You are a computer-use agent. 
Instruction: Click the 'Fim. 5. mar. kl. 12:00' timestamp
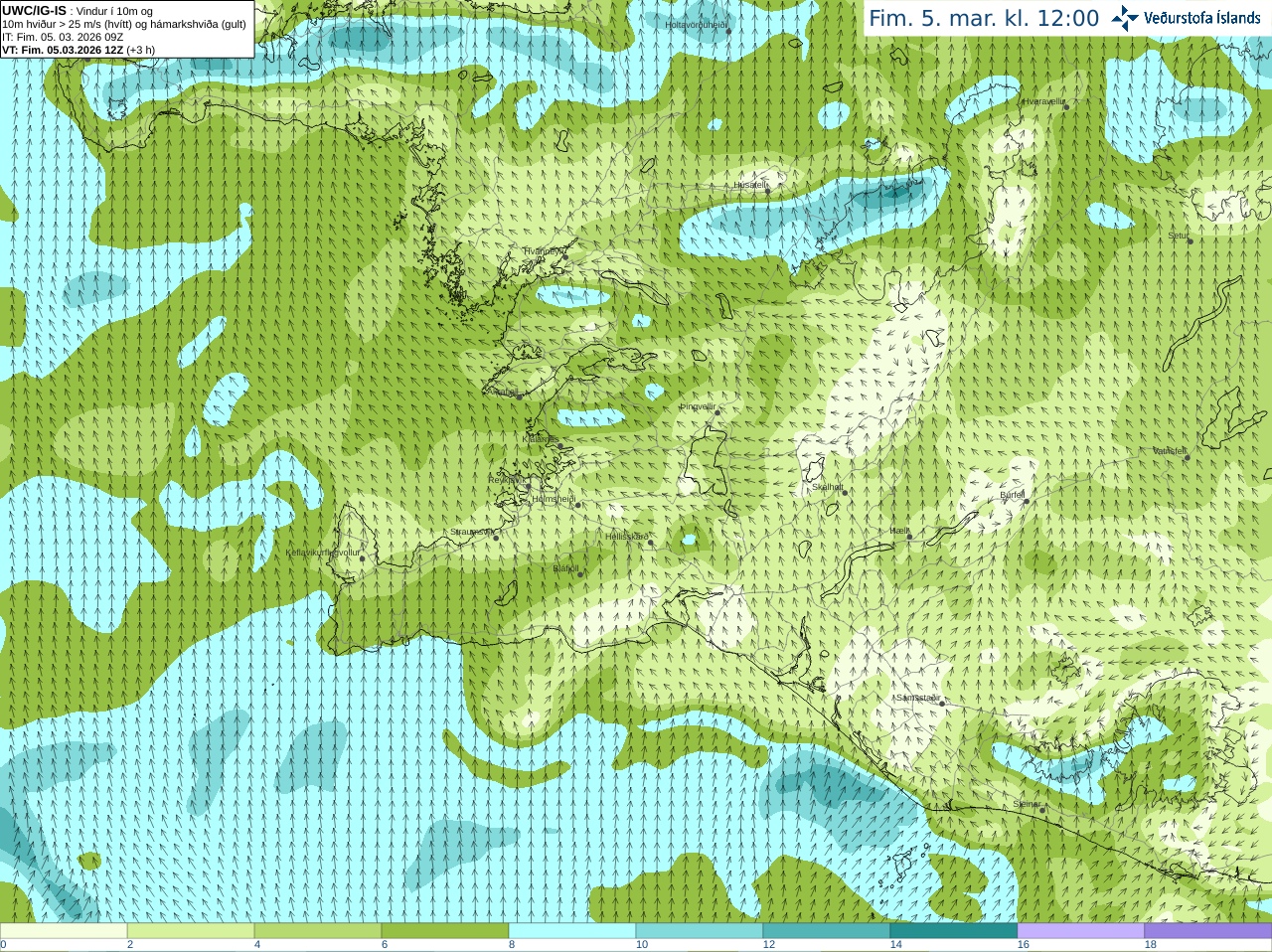(x=984, y=18)
